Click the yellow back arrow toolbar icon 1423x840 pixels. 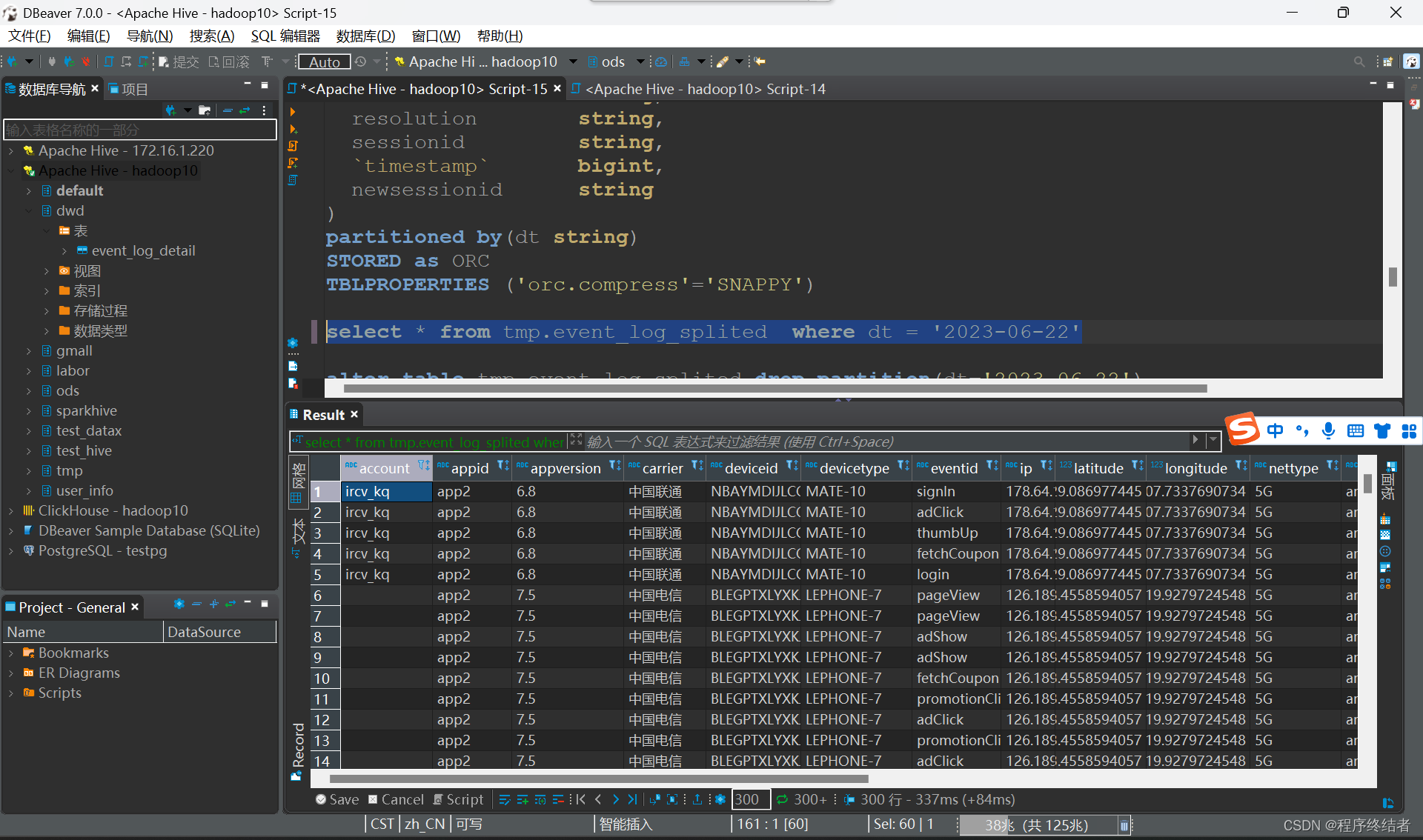[760, 62]
